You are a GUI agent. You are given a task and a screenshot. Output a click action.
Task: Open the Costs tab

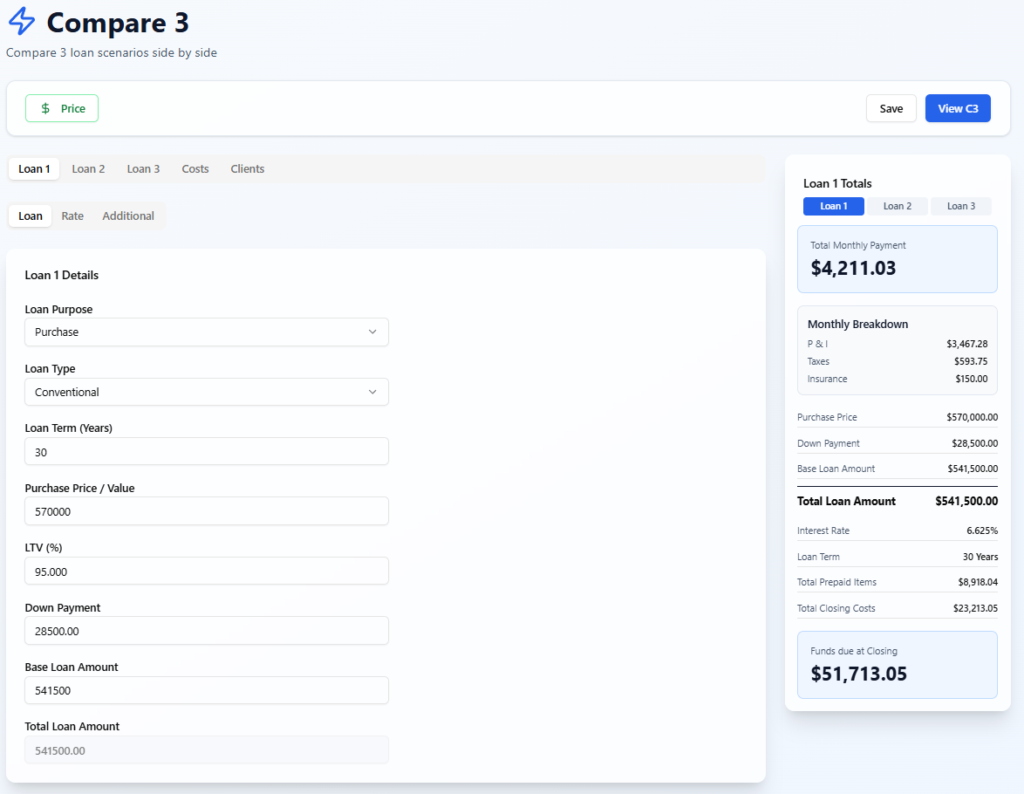pos(195,169)
